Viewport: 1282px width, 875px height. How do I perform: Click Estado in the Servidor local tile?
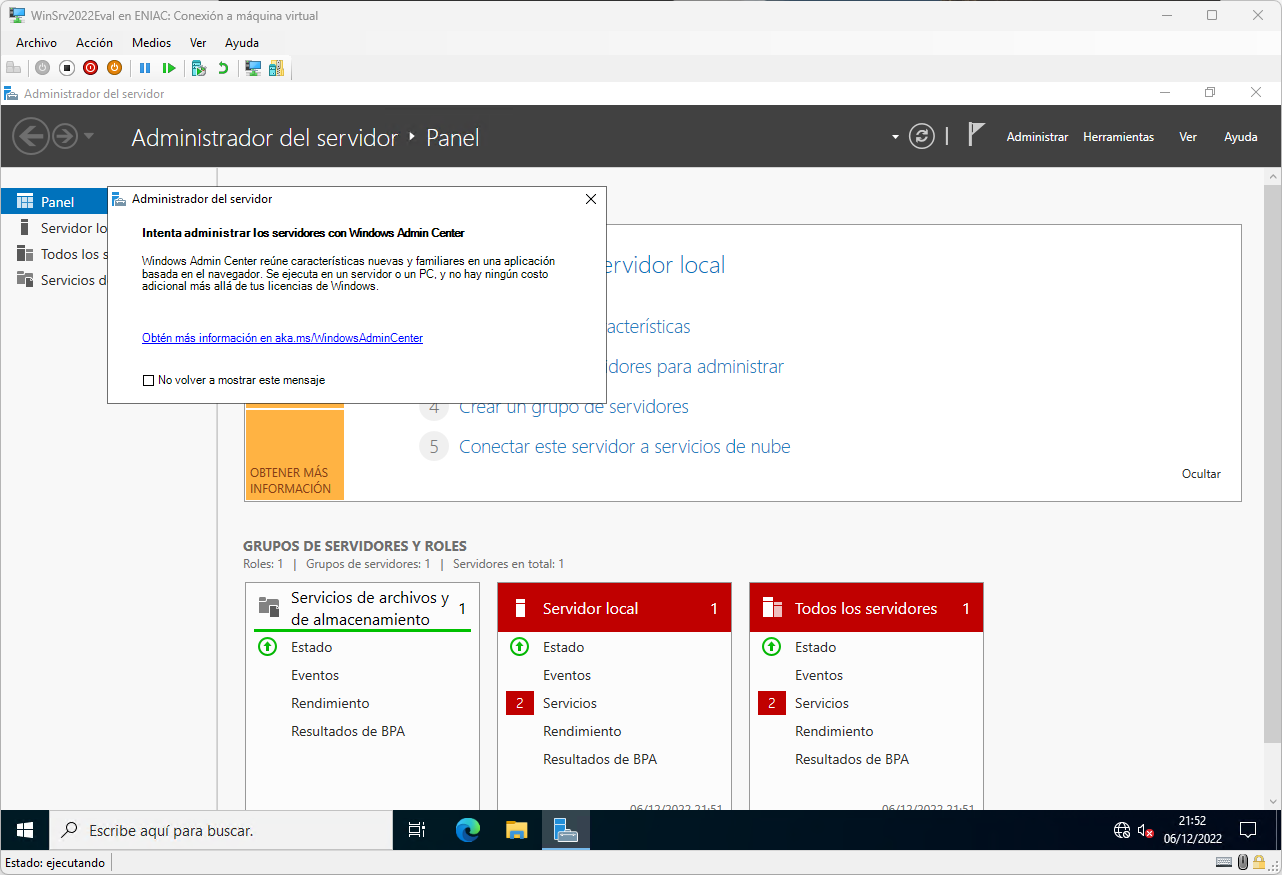point(564,647)
